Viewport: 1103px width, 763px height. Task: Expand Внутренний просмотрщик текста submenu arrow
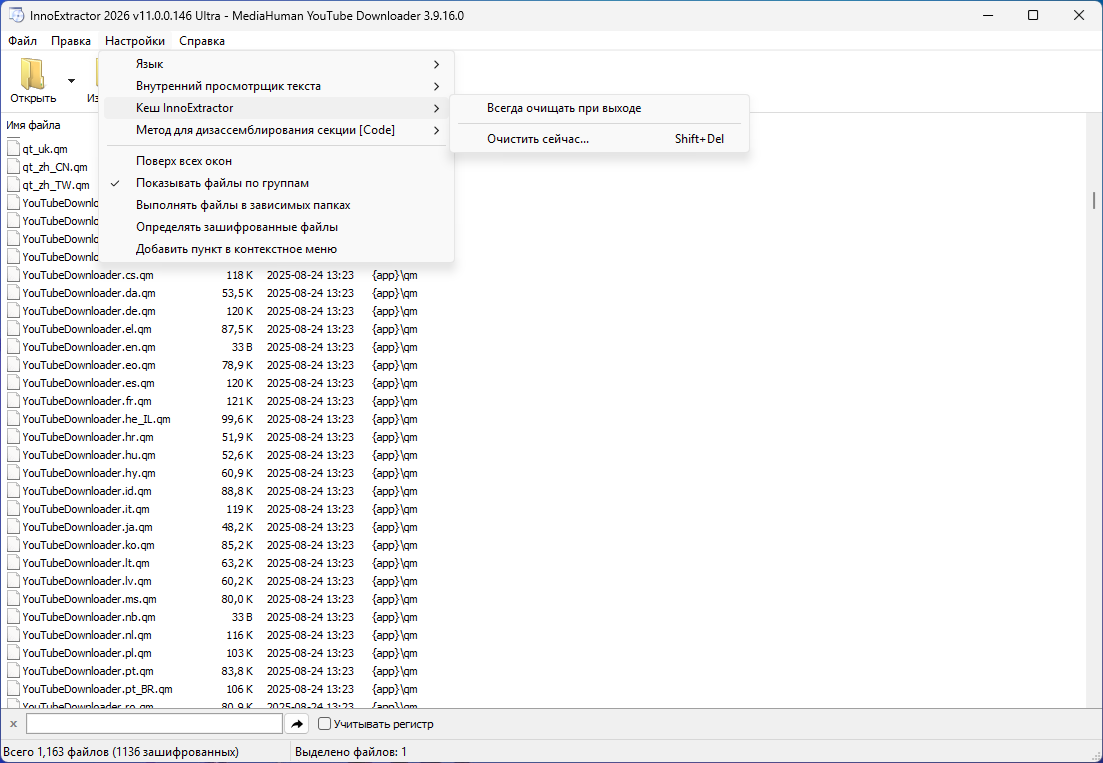pos(437,86)
